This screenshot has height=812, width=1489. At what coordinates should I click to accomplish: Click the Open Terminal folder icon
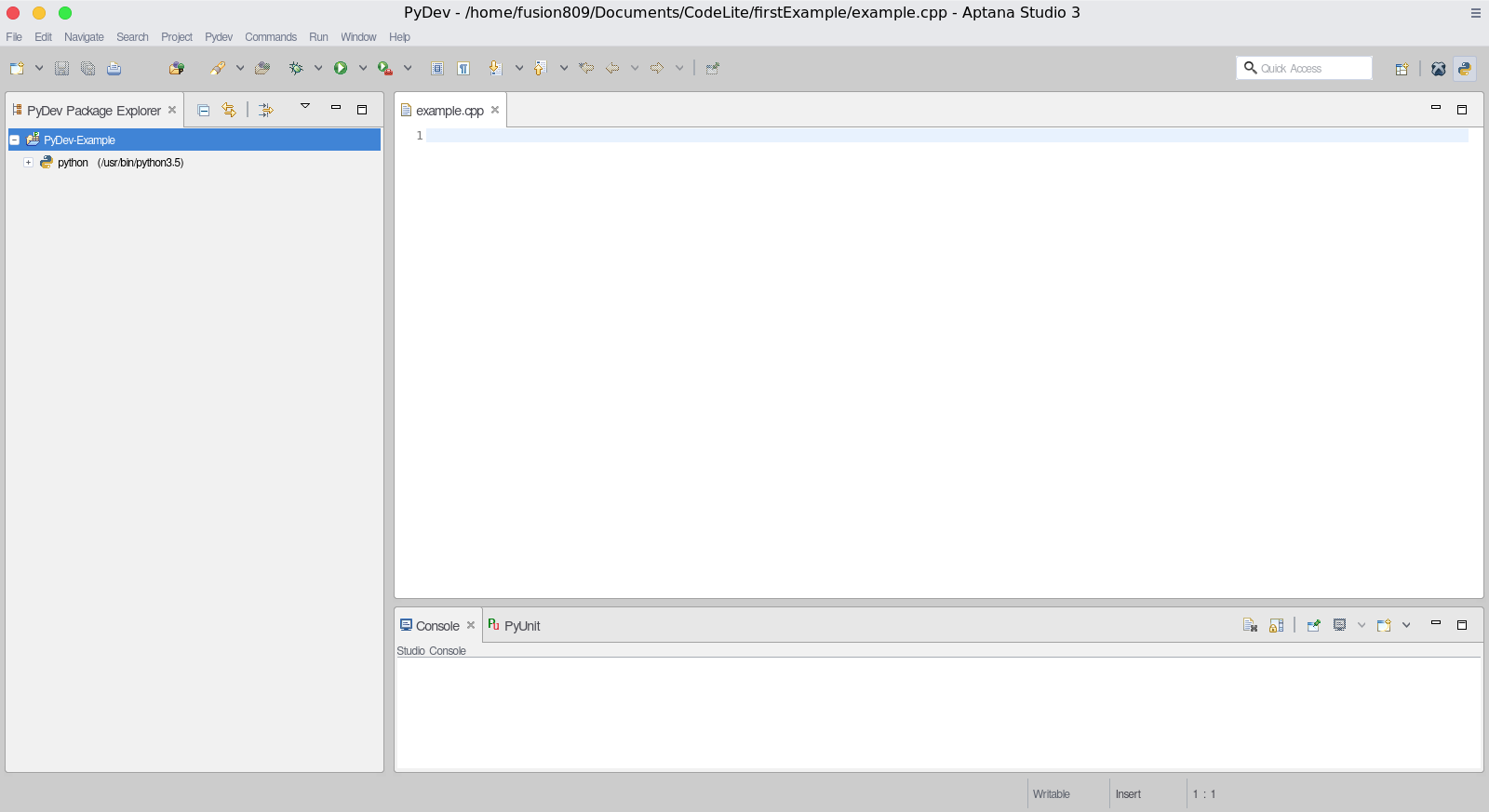(x=177, y=68)
